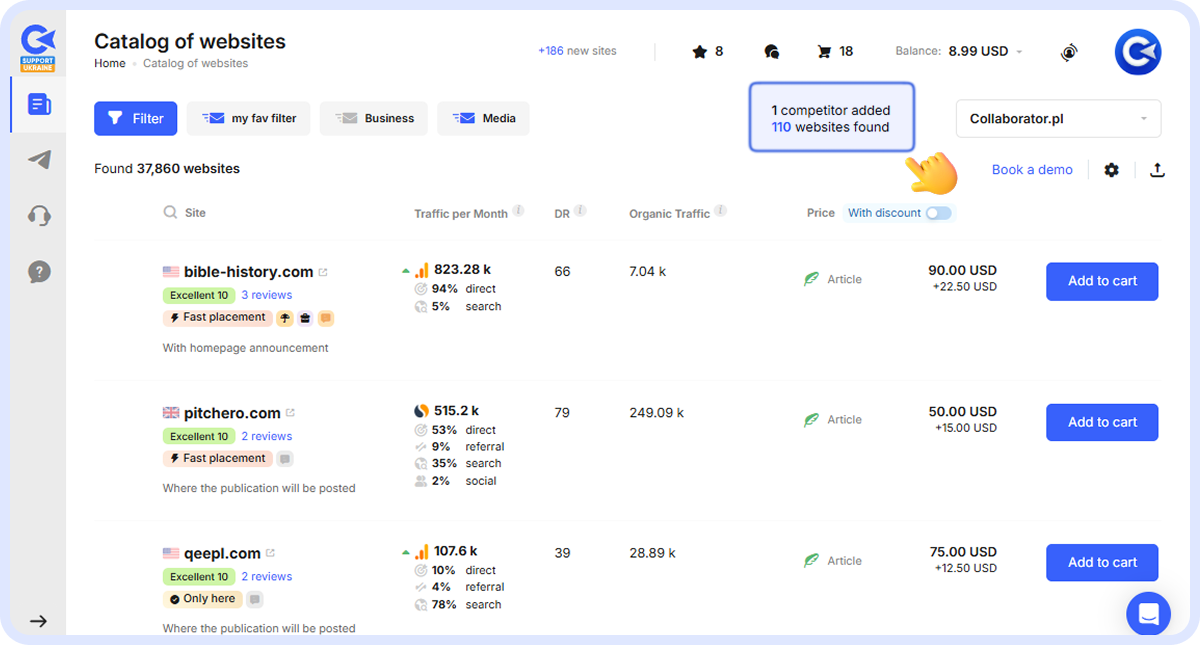
Task: Select the Media filter preset
Action: click(483, 118)
